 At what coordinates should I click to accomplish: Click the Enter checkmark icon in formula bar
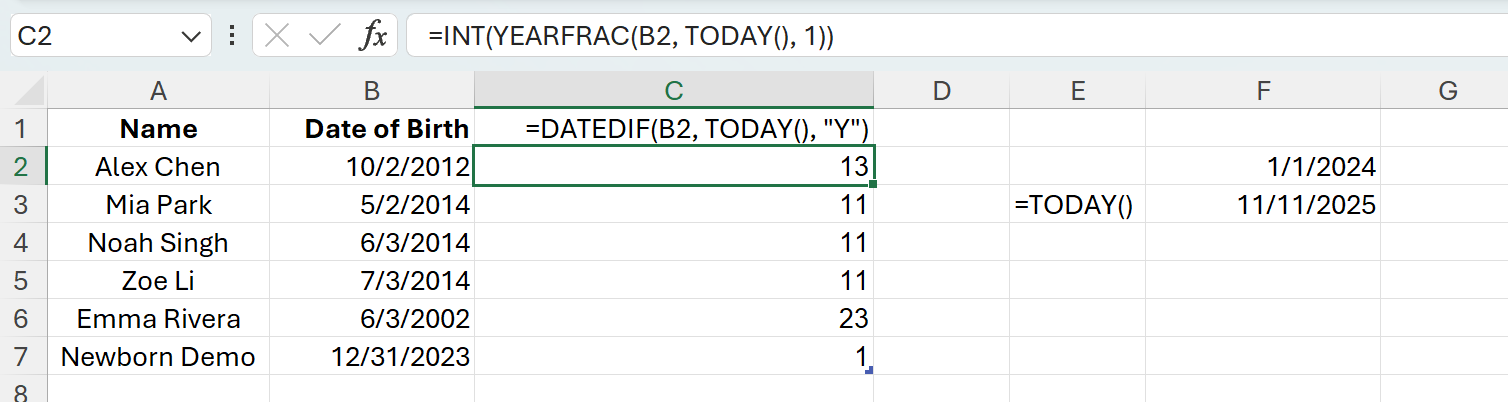[324, 37]
